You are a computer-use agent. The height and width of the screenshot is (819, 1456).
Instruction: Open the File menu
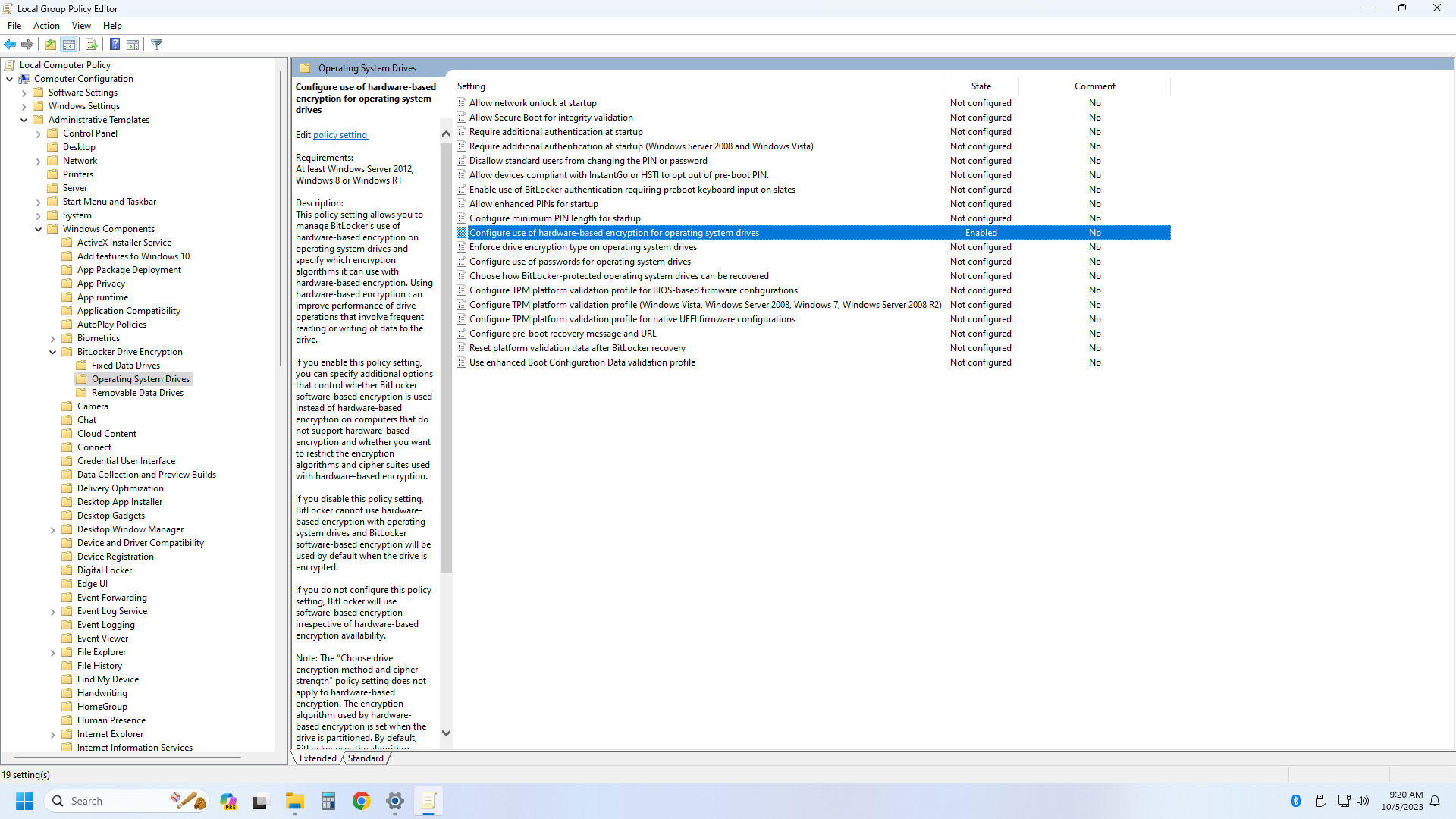point(15,25)
